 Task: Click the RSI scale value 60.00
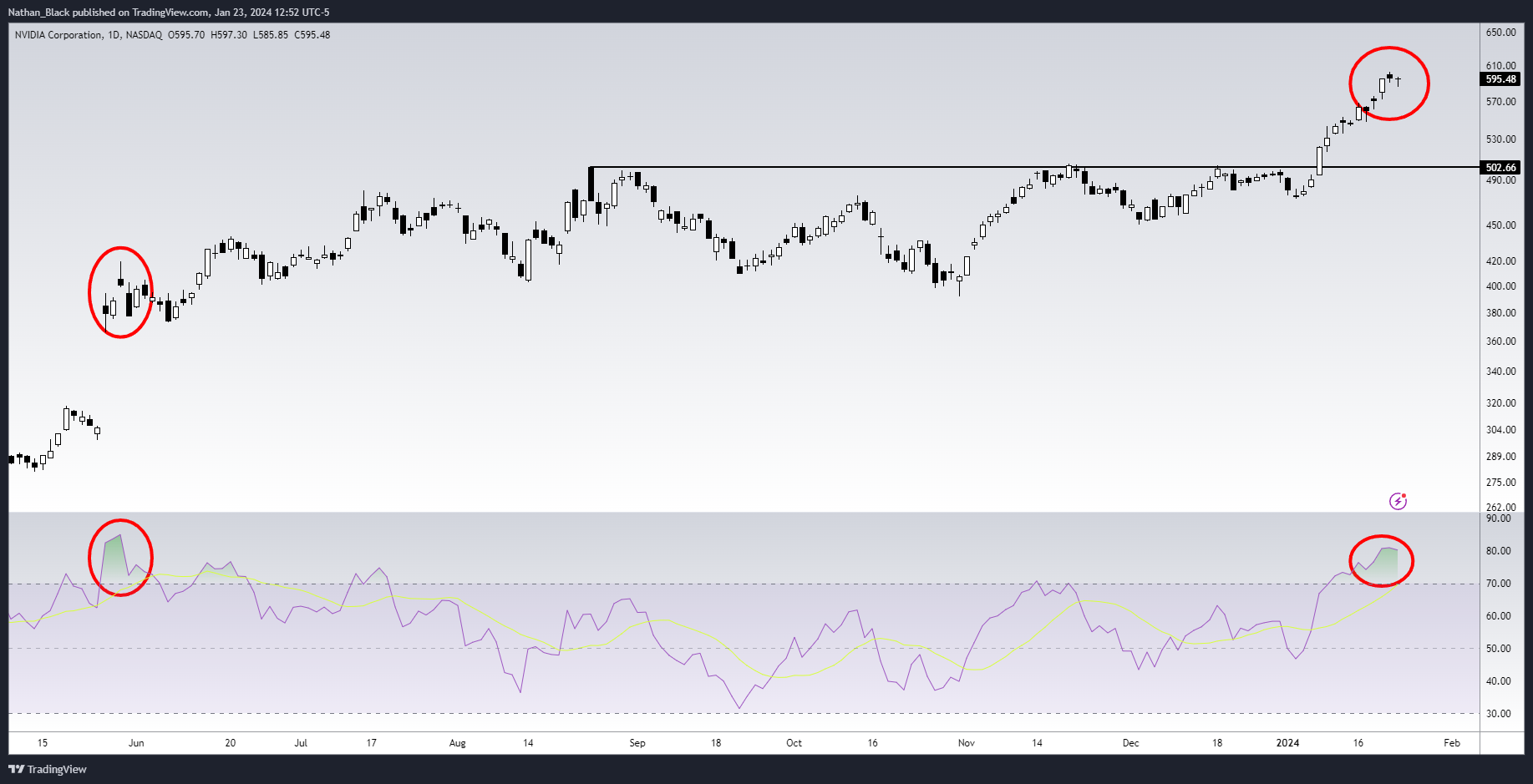tap(1499, 616)
